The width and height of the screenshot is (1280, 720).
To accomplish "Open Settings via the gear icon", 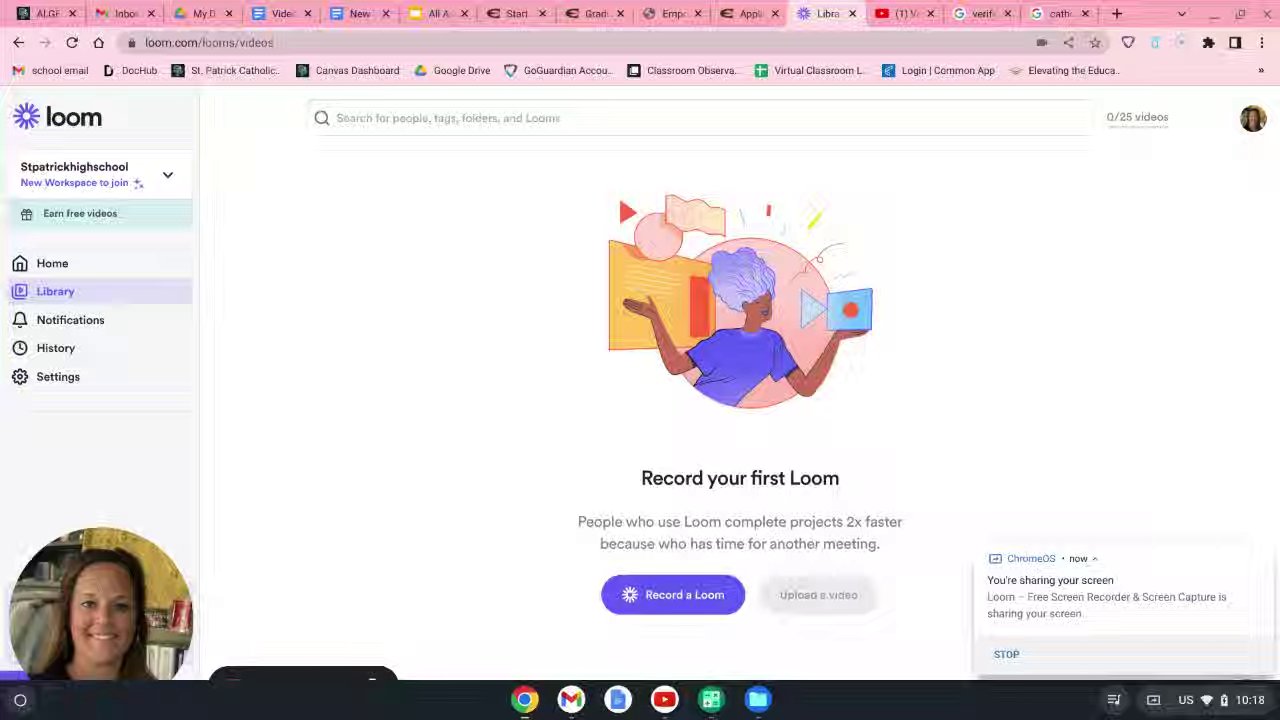I will click(20, 377).
